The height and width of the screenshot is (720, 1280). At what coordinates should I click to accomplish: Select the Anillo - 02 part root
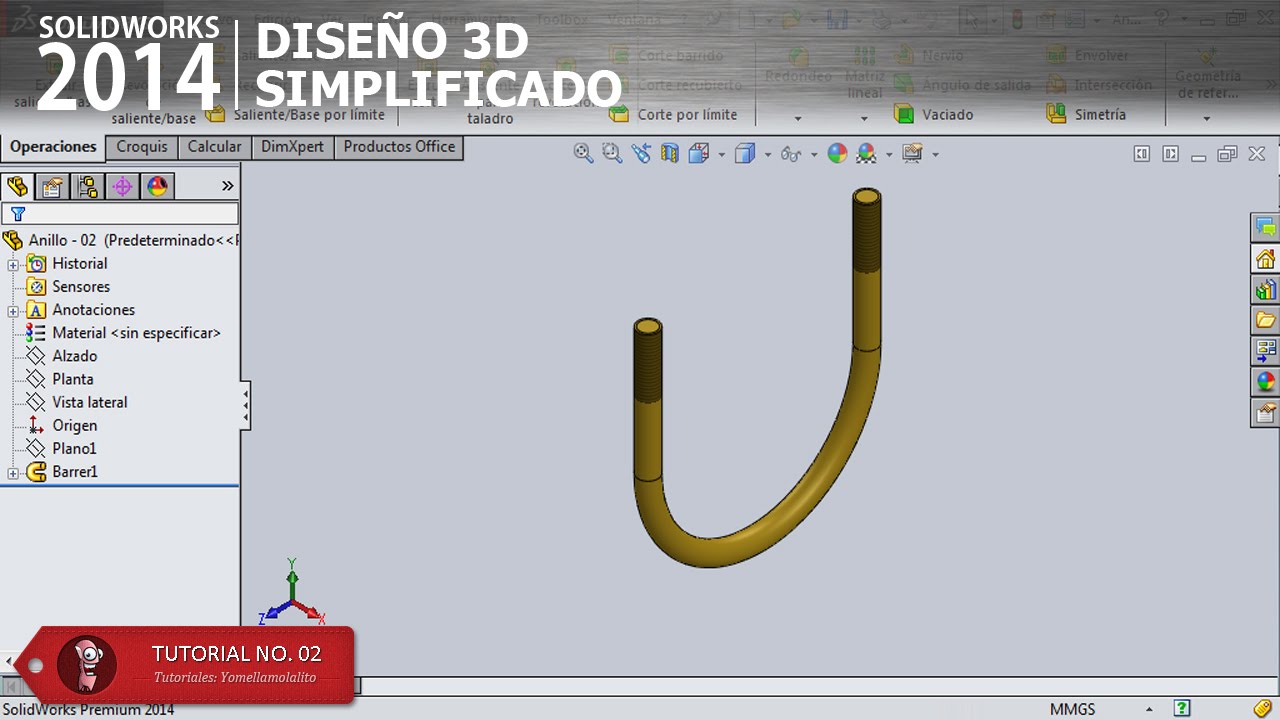pos(122,240)
